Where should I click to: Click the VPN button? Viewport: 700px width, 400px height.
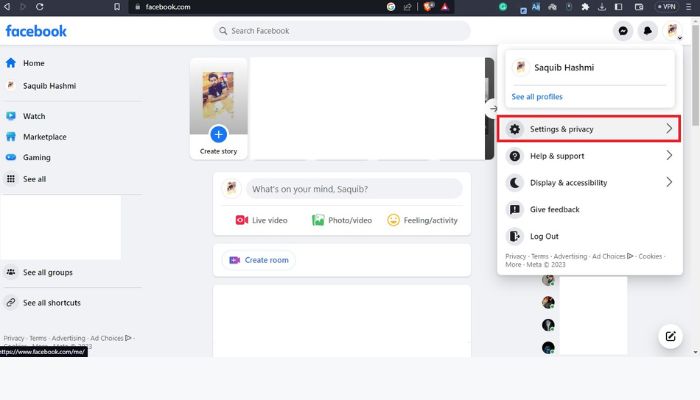[666, 7]
